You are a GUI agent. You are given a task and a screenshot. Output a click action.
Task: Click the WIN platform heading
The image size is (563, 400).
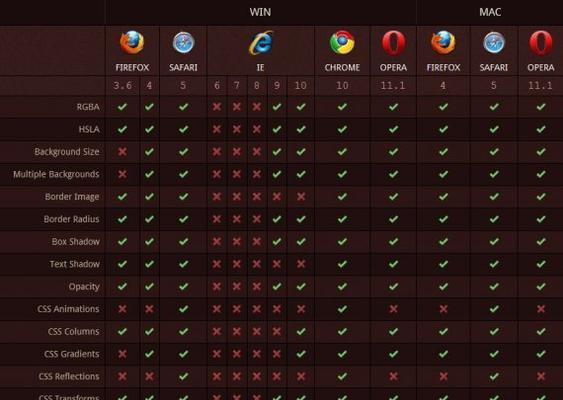pos(260,12)
